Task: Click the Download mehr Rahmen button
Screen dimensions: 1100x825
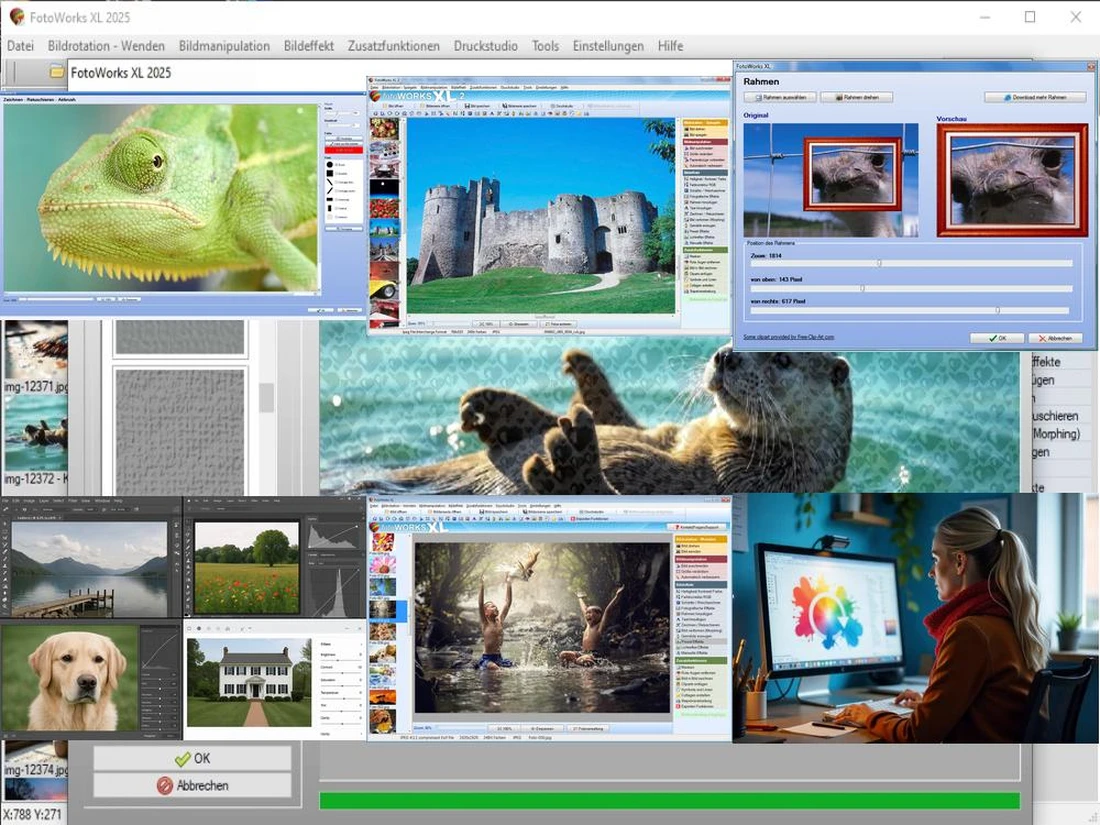Action: tap(1035, 98)
